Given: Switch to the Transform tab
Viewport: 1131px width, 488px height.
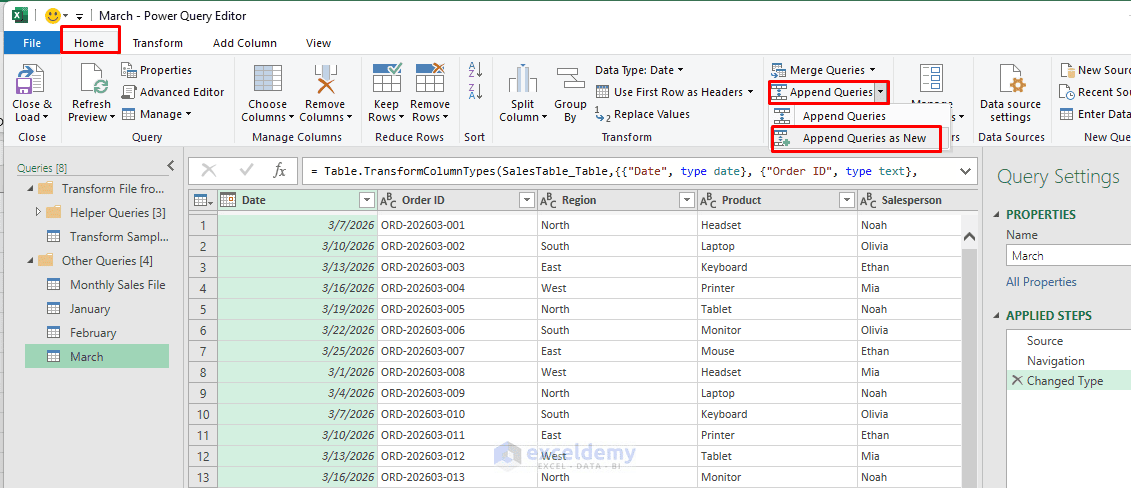Looking at the screenshot, I should tap(157, 43).
